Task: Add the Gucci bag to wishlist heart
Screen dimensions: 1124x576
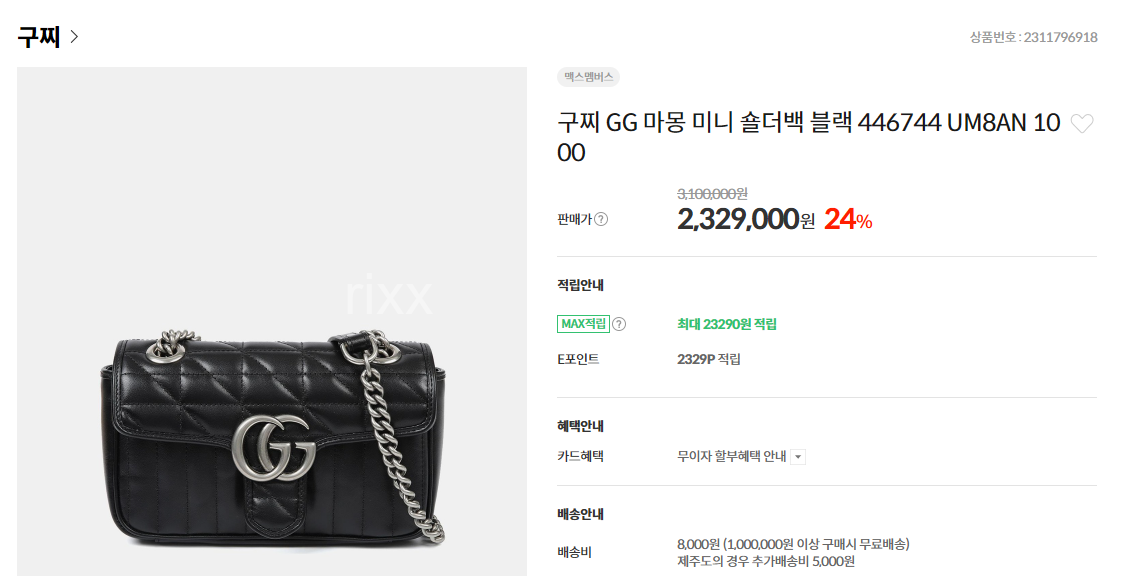Action: (x=1082, y=124)
